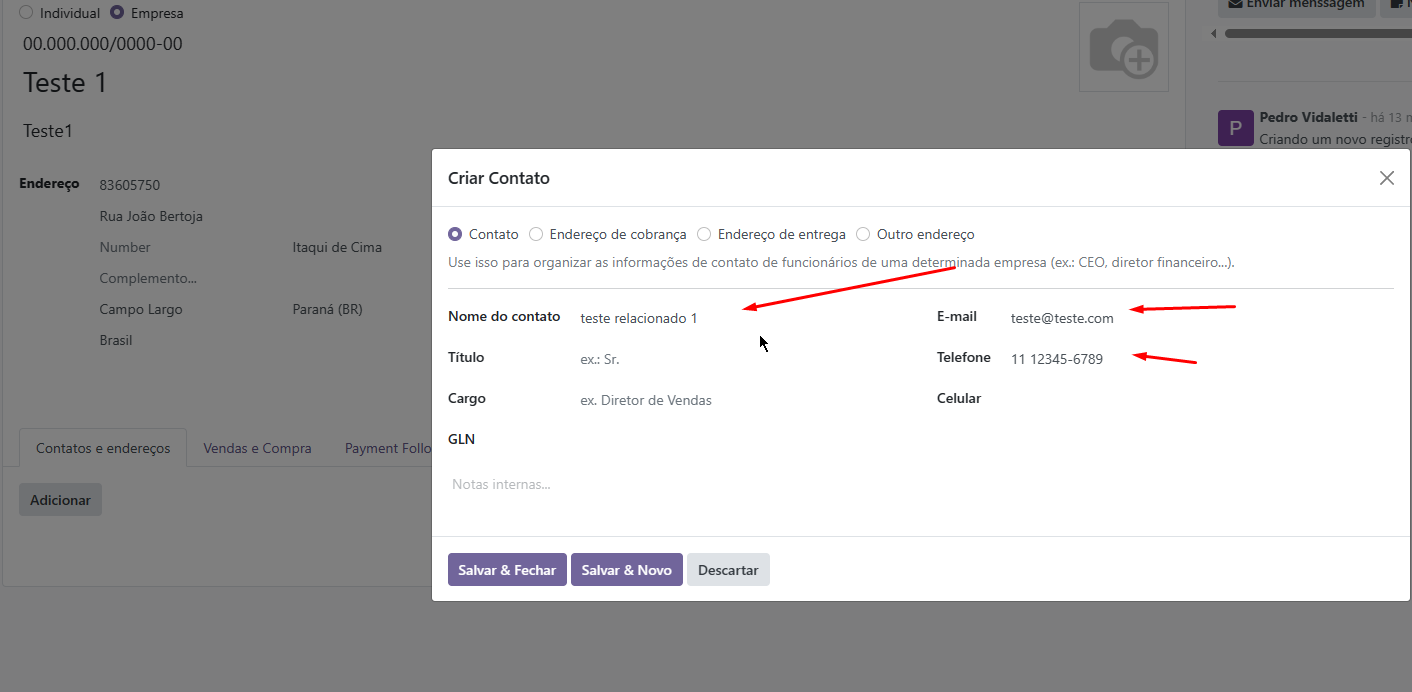Viewport: 1412px width, 692px height.
Task: Choose Endereço de entrega radio option
Action: coord(704,234)
